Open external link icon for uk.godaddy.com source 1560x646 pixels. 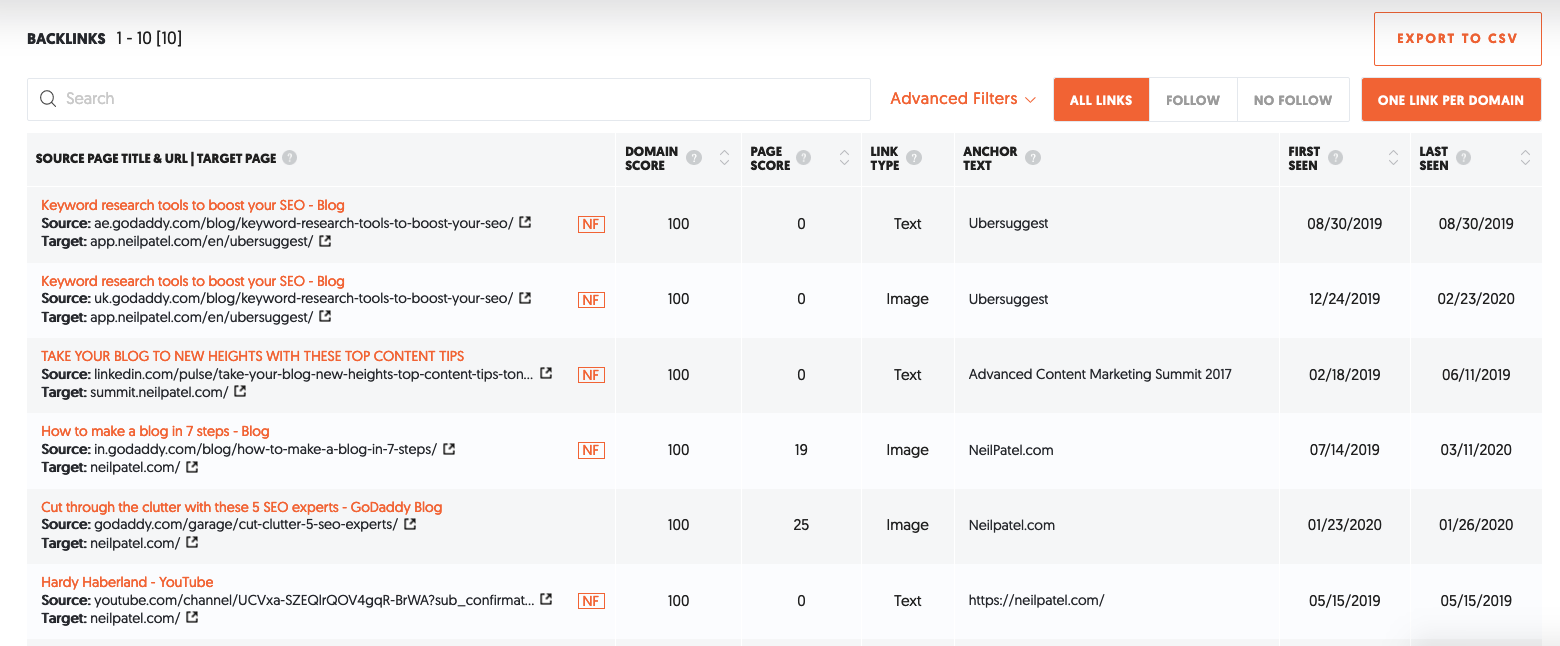point(526,298)
